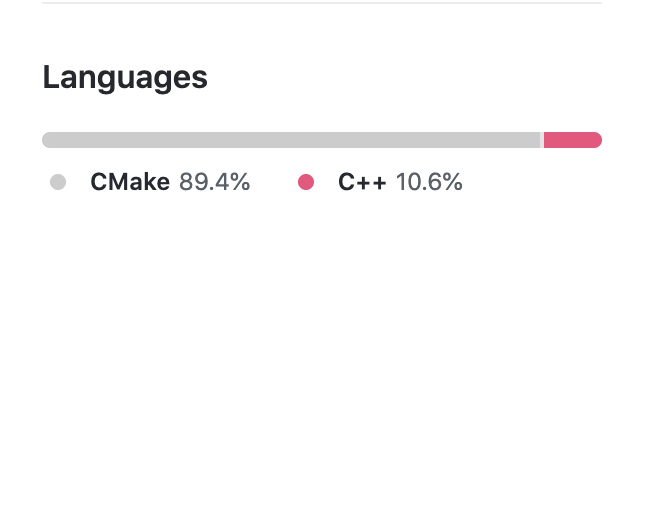Image resolution: width=670 pixels, height=532 pixels.
Task: Click the rounded right end of pink bar
Action: pos(597,140)
